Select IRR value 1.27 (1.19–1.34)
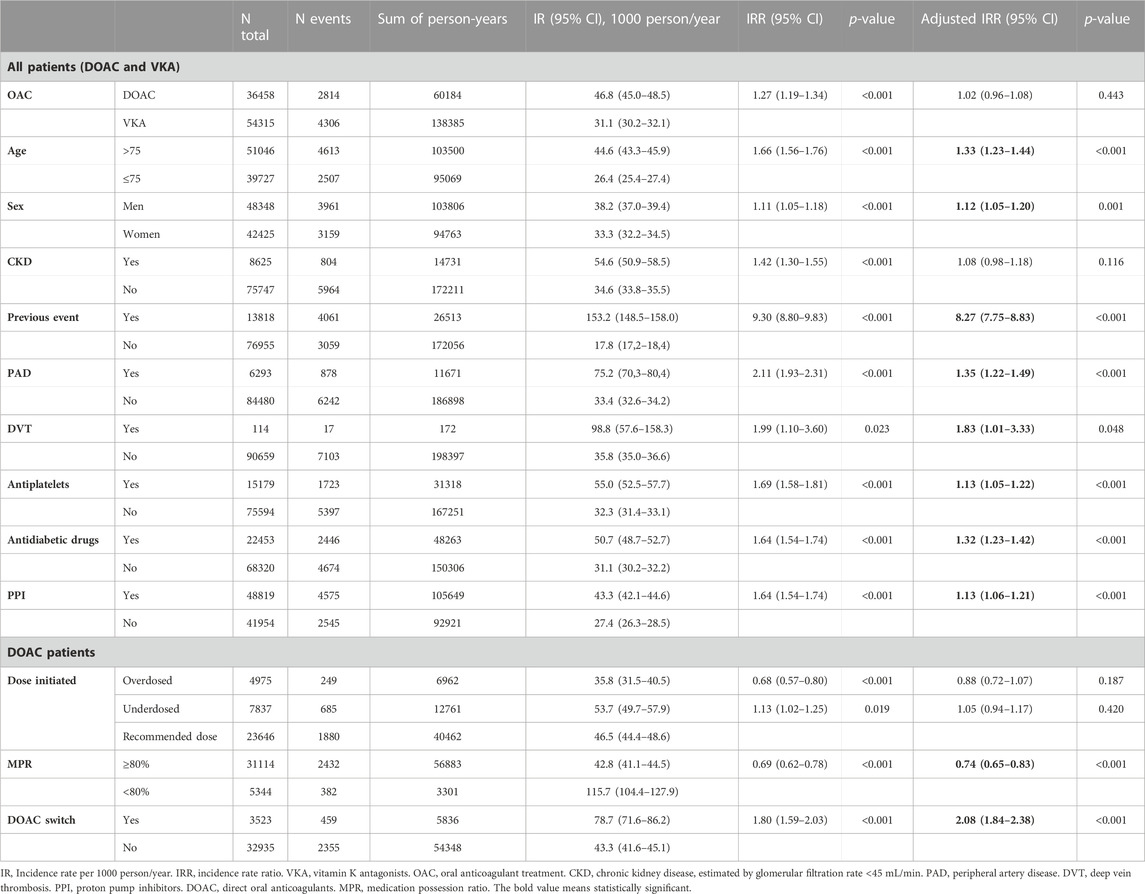Screen dimensions: 1145x894 tap(789, 95)
